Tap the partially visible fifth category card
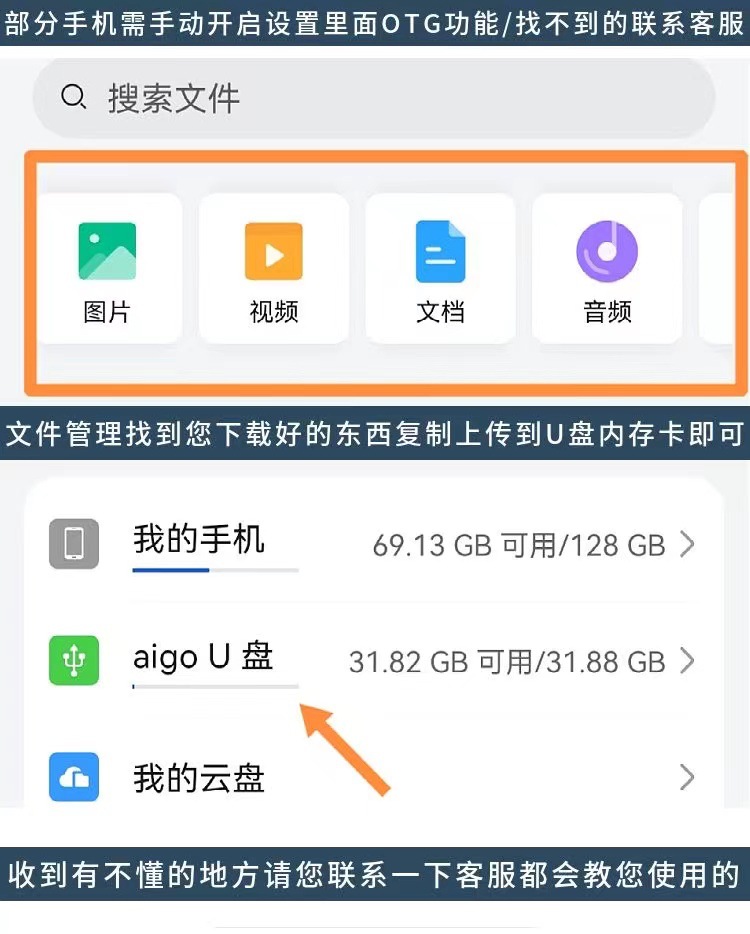The width and height of the screenshot is (750, 934). (717, 268)
